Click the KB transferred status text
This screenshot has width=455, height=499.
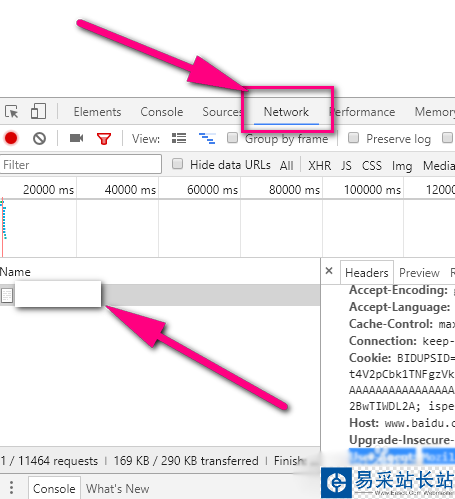[x=186, y=461]
